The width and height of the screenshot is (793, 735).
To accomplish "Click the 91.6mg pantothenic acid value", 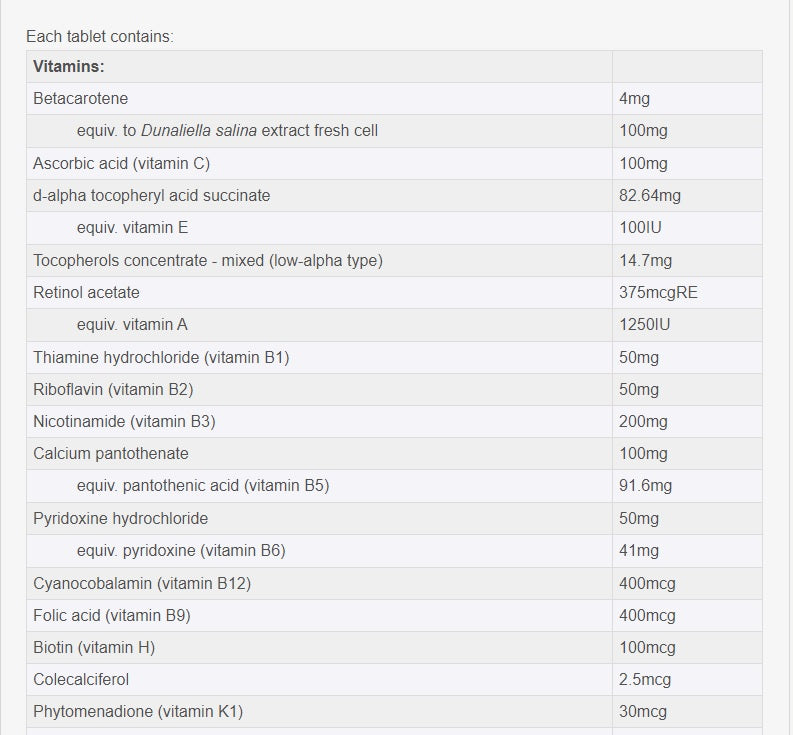I will pyautogui.click(x=645, y=486).
